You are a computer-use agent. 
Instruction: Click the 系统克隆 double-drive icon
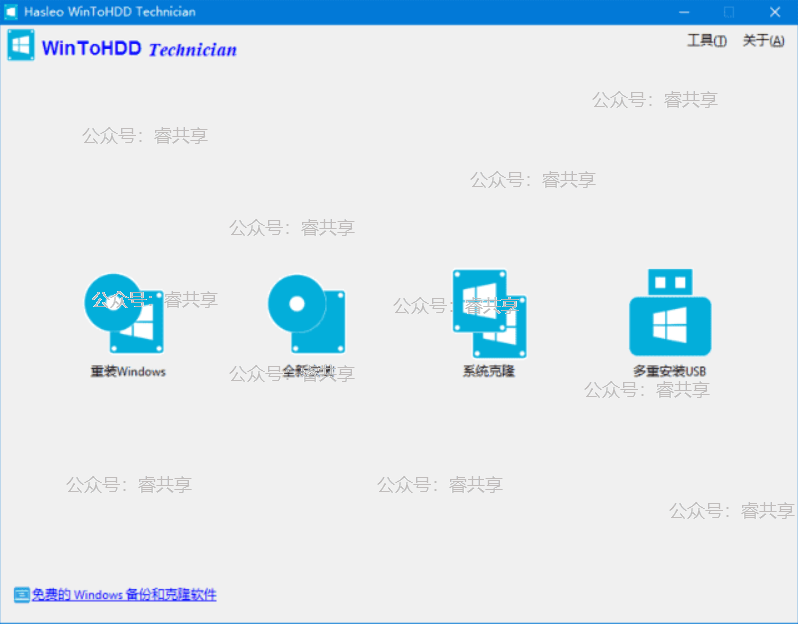pyautogui.click(x=489, y=313)
